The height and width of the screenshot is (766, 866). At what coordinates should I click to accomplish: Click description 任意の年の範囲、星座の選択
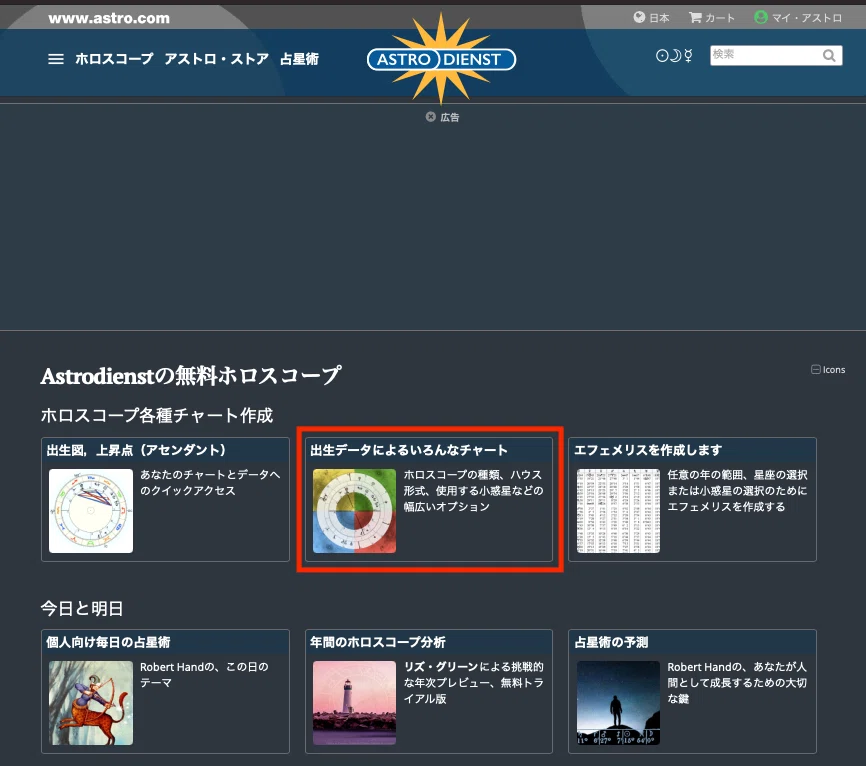737,490
